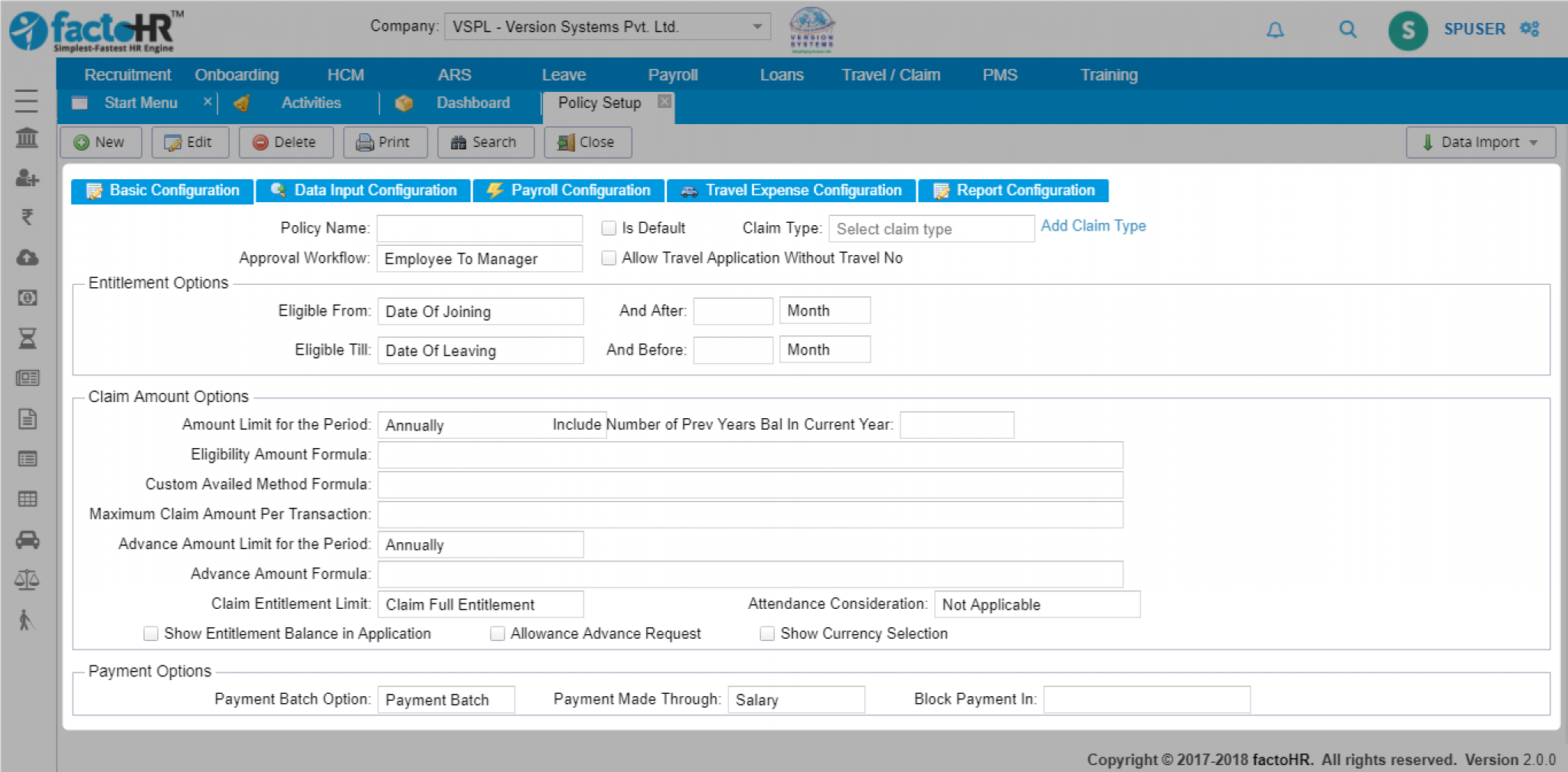Switch to Travel Expense Configuration tab

792,190
